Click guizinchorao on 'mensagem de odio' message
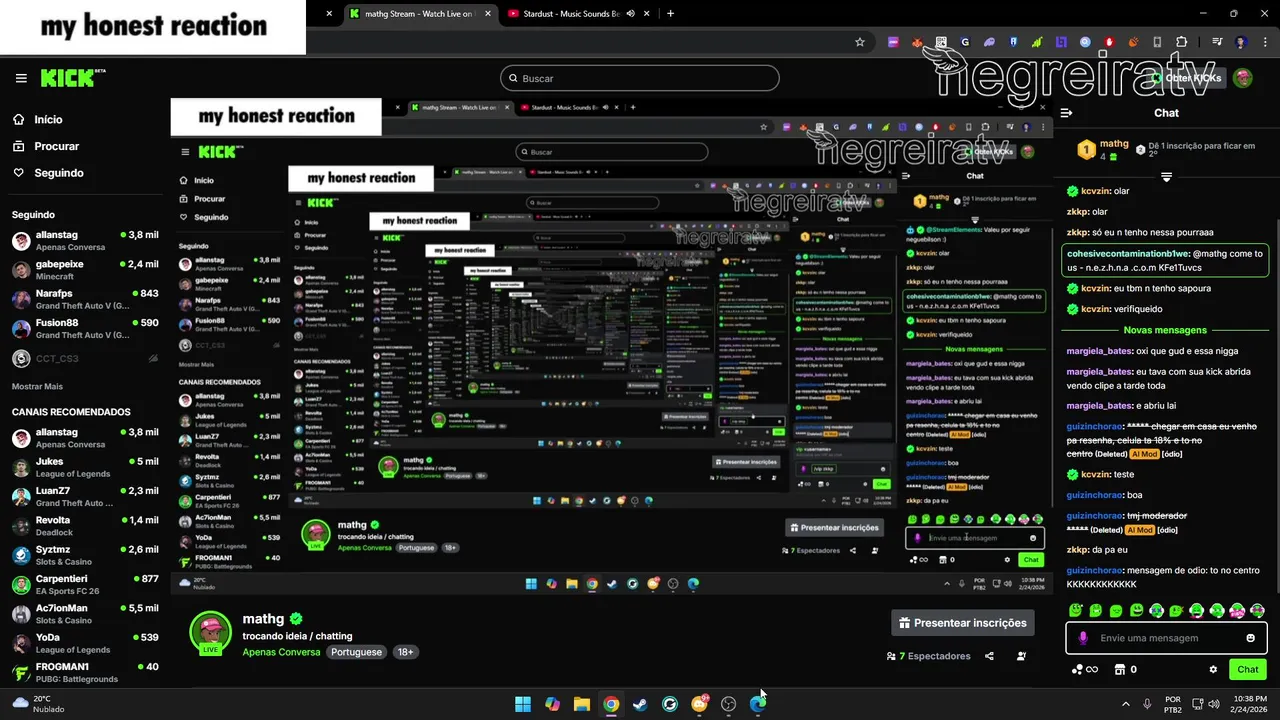 point(1096,570)
